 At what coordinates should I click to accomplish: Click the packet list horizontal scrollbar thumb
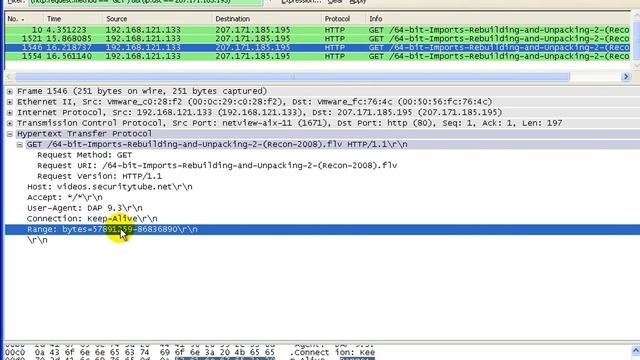coord(292,77)
